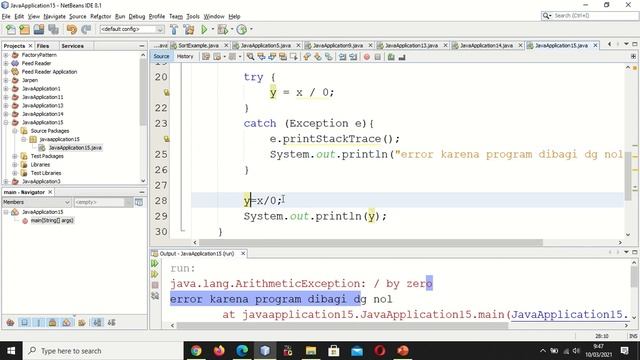Click the Open Project toolbar icon
Image resolution: width=640 pixels, height=360 pixels.
[x=39, y=29]
